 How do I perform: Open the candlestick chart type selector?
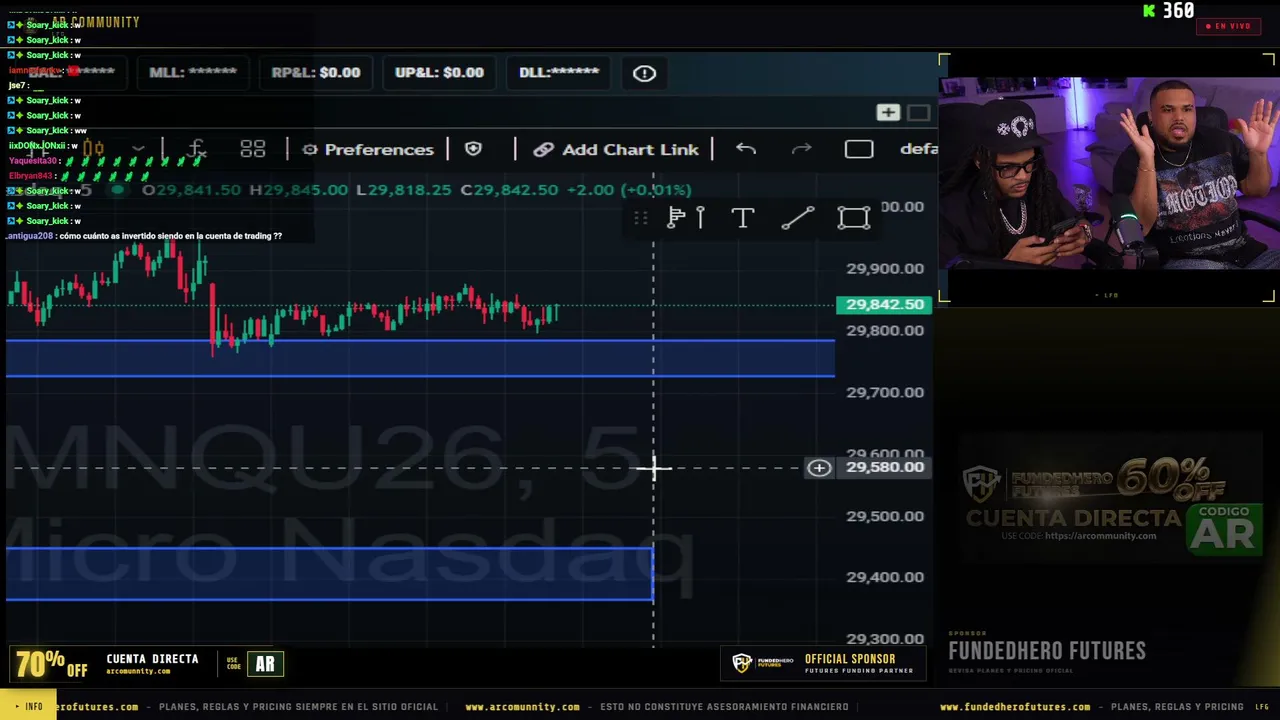(93, 150)
